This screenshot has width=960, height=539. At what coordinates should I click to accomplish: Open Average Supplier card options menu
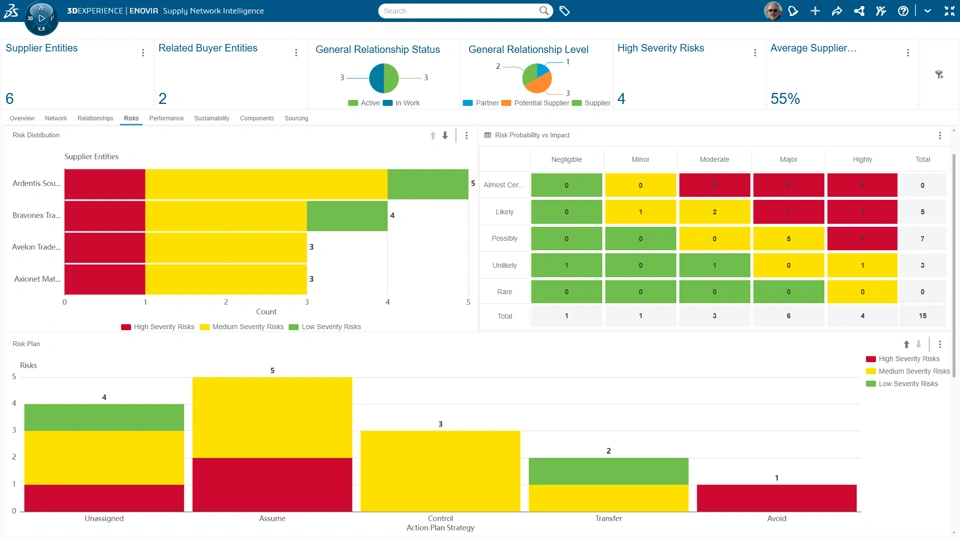[908, 53]
